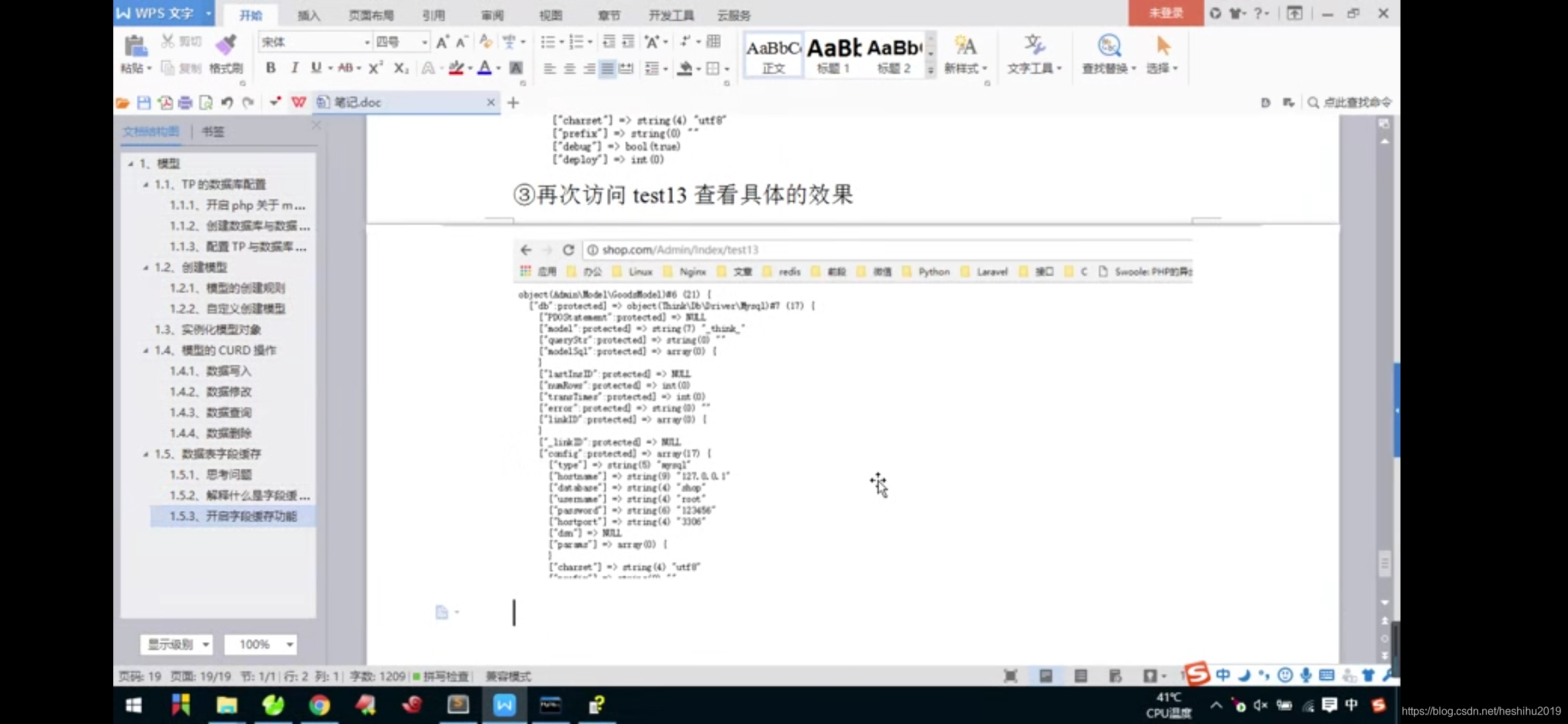1568x724 pixels.
Task: Click the Find and Replace magnifier icon
Action: coord(1109,46)
